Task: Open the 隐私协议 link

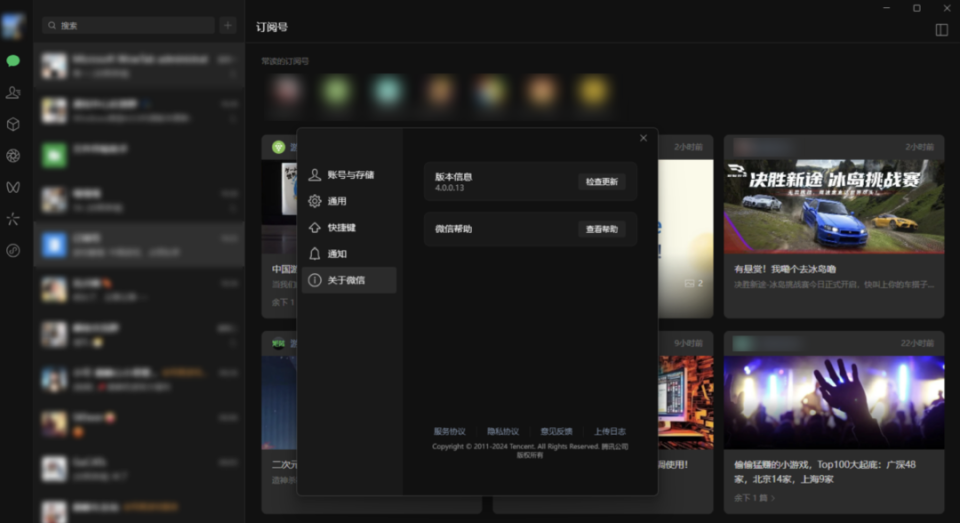Action: pos(503,431)
